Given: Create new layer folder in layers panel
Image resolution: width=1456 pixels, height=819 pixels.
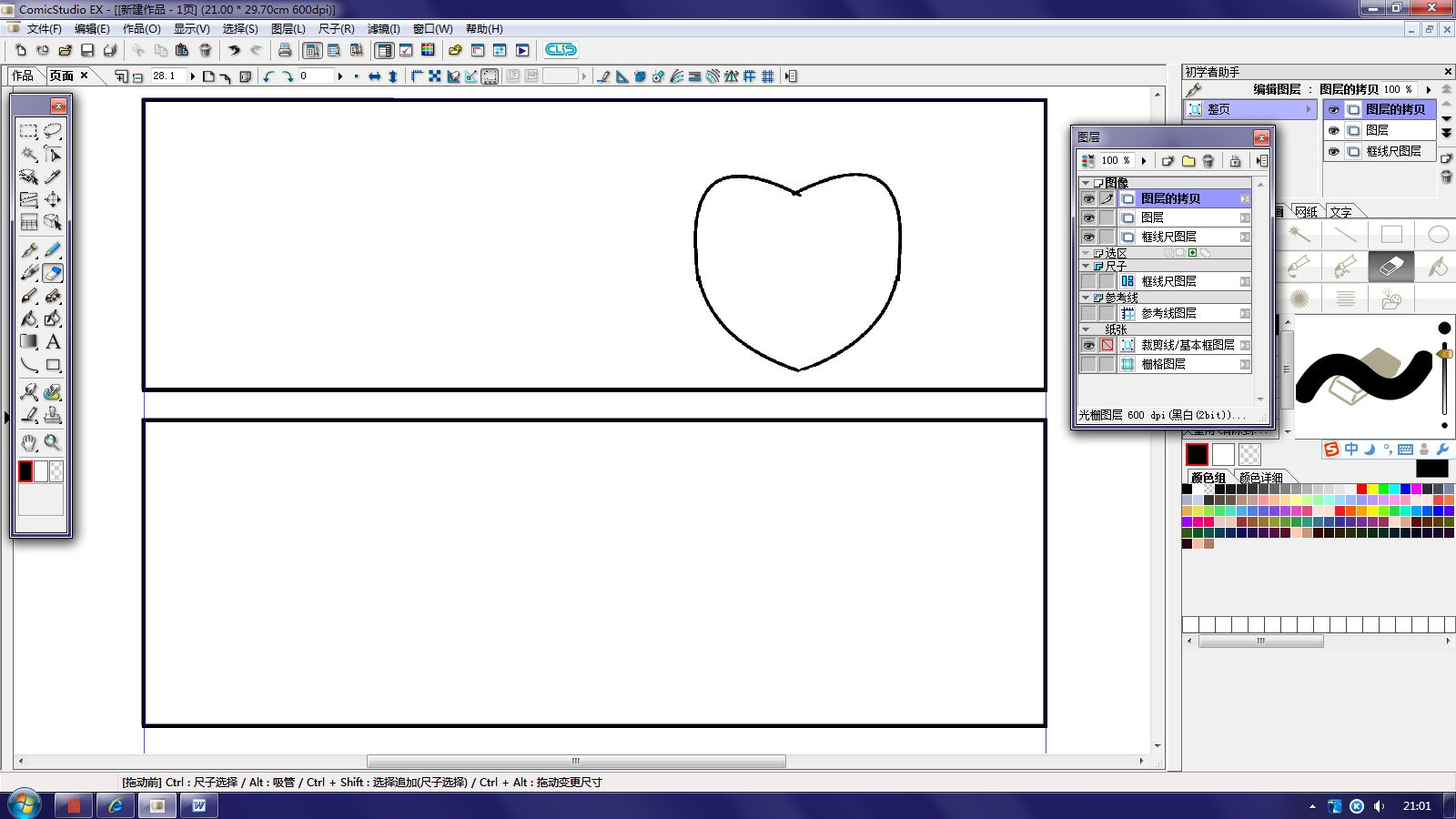Looking at the screenshot, I should pos(1188,161).
